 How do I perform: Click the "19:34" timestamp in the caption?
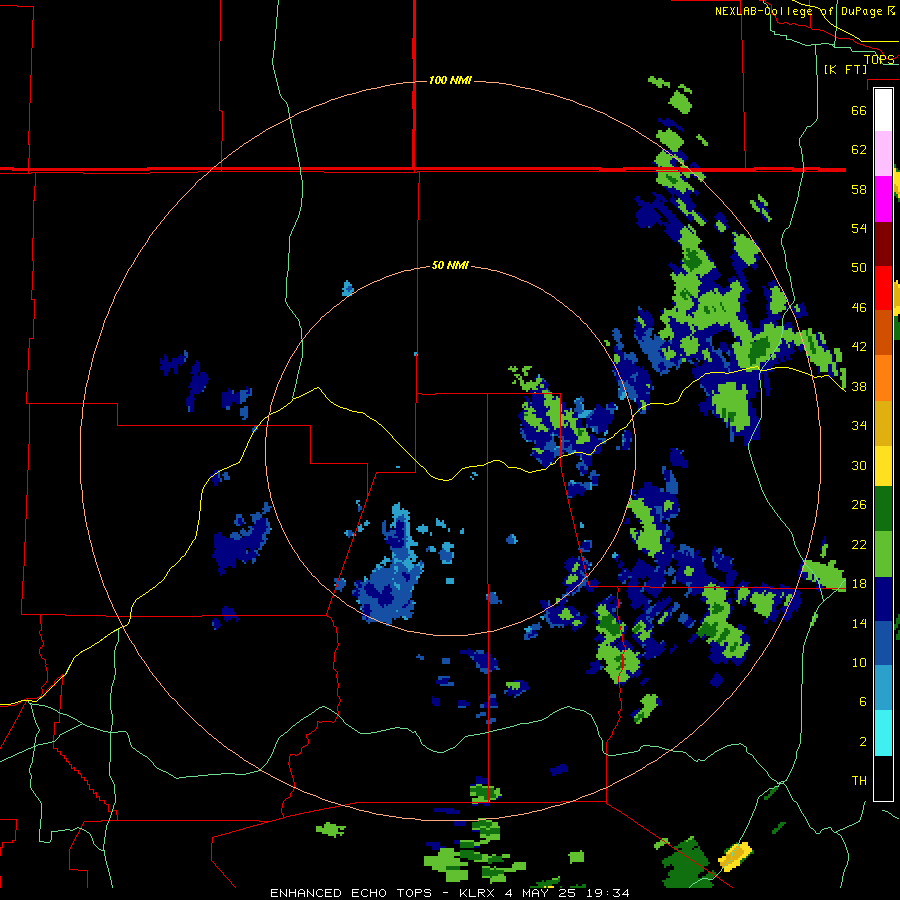608,893
